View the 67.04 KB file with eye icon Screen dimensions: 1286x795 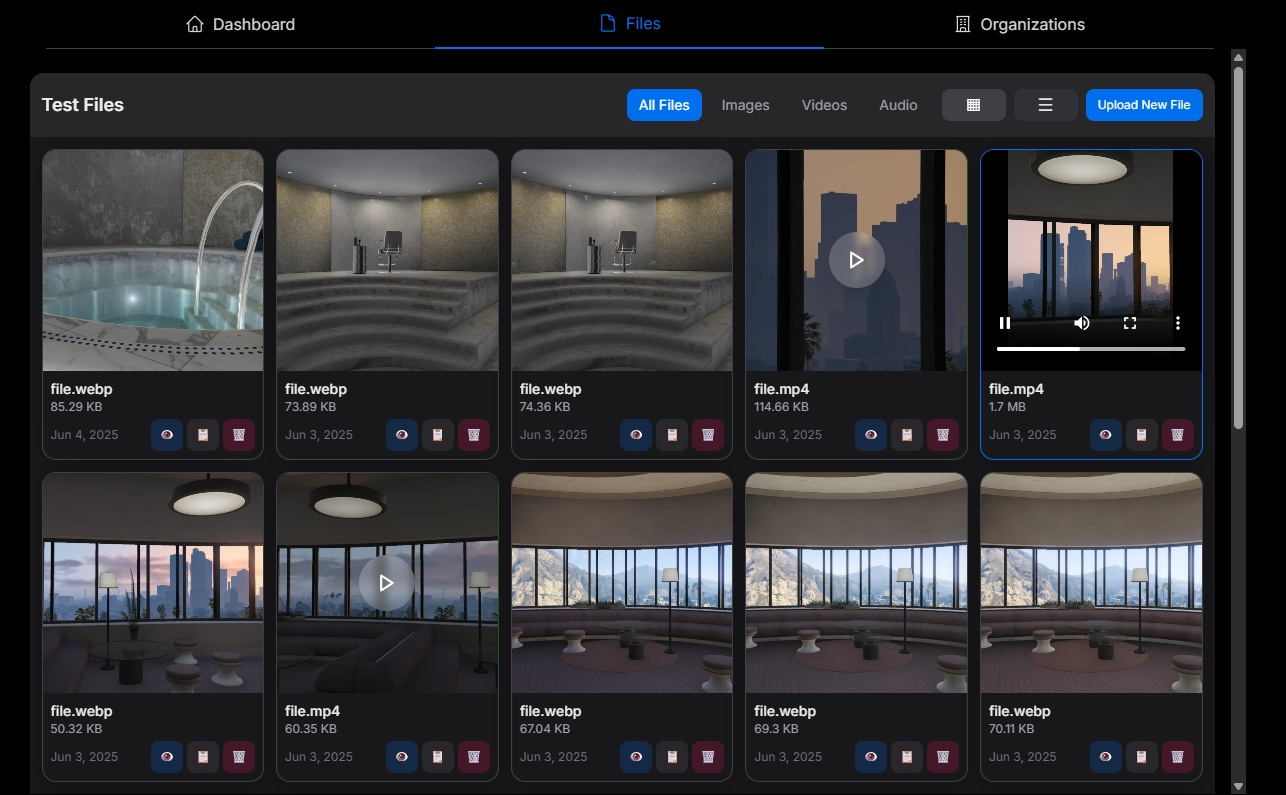pos(636,757)
